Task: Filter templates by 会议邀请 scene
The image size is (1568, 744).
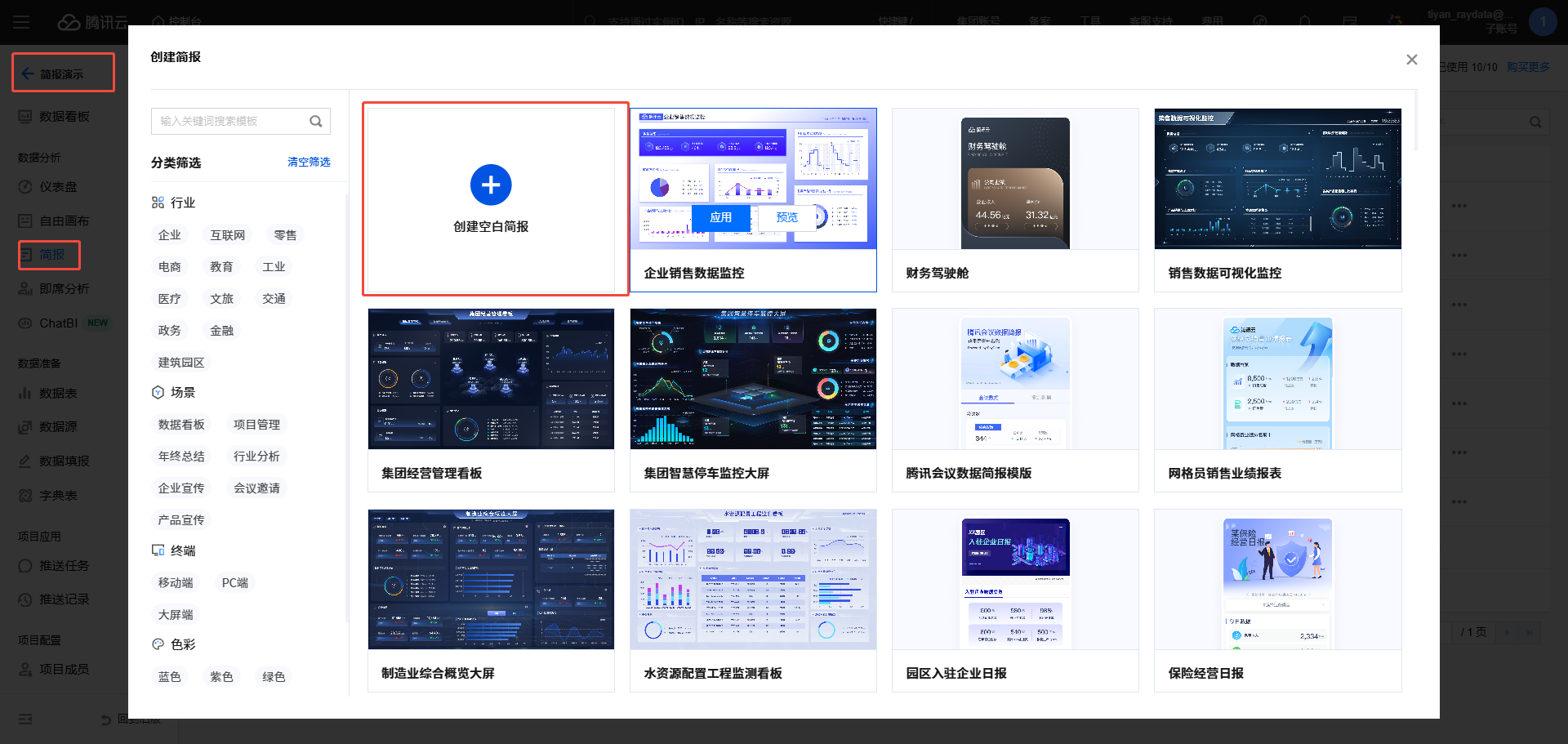Action: [x=256, y=488]
